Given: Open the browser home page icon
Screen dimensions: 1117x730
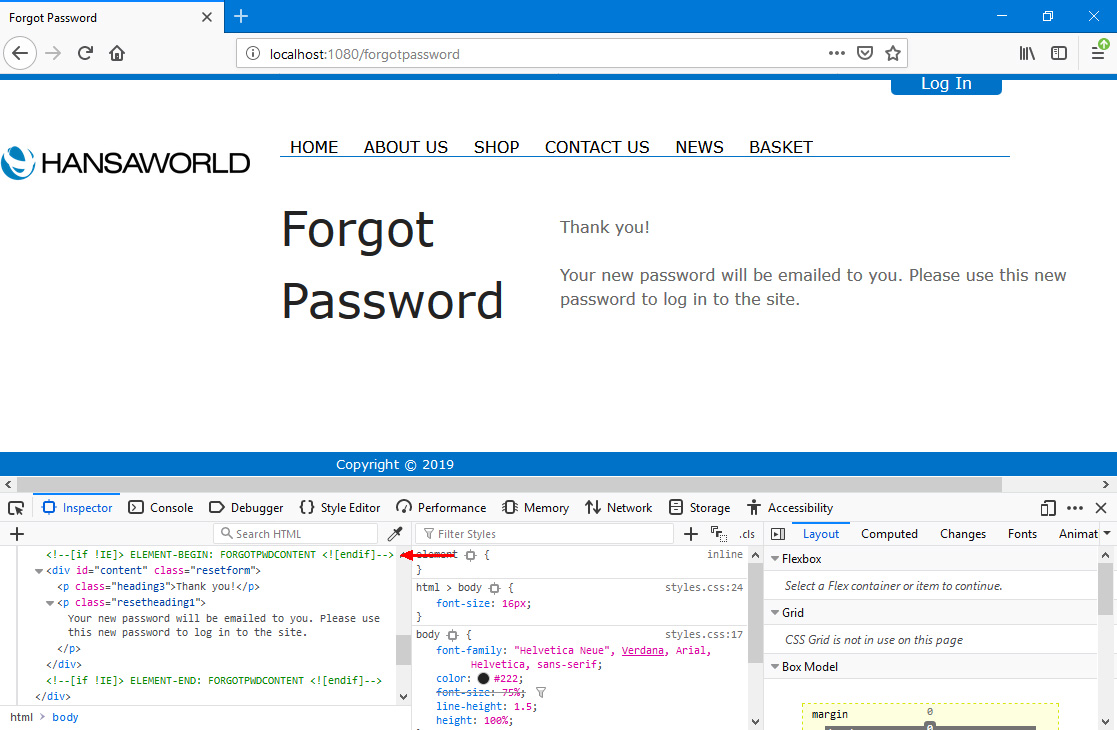Looking at the screenshot, I should (x=117, y=53).
